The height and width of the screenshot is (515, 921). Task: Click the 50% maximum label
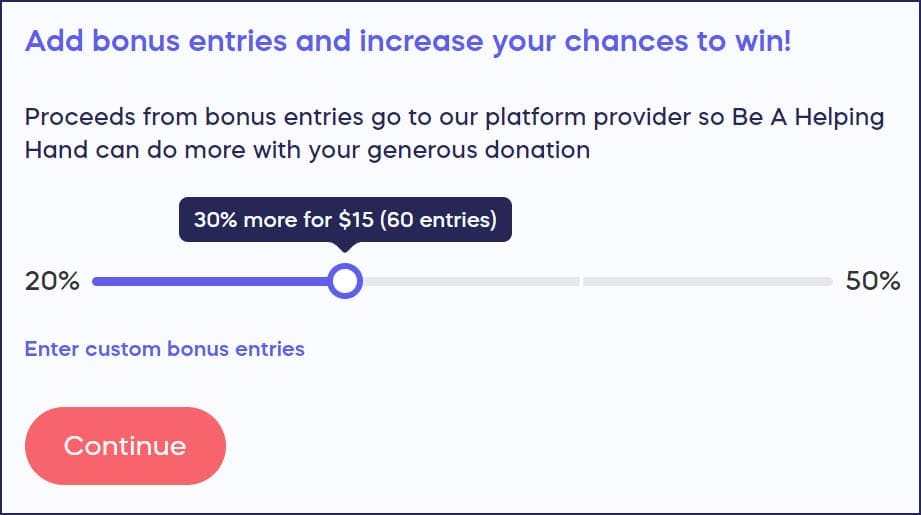[x=873, y=282]
